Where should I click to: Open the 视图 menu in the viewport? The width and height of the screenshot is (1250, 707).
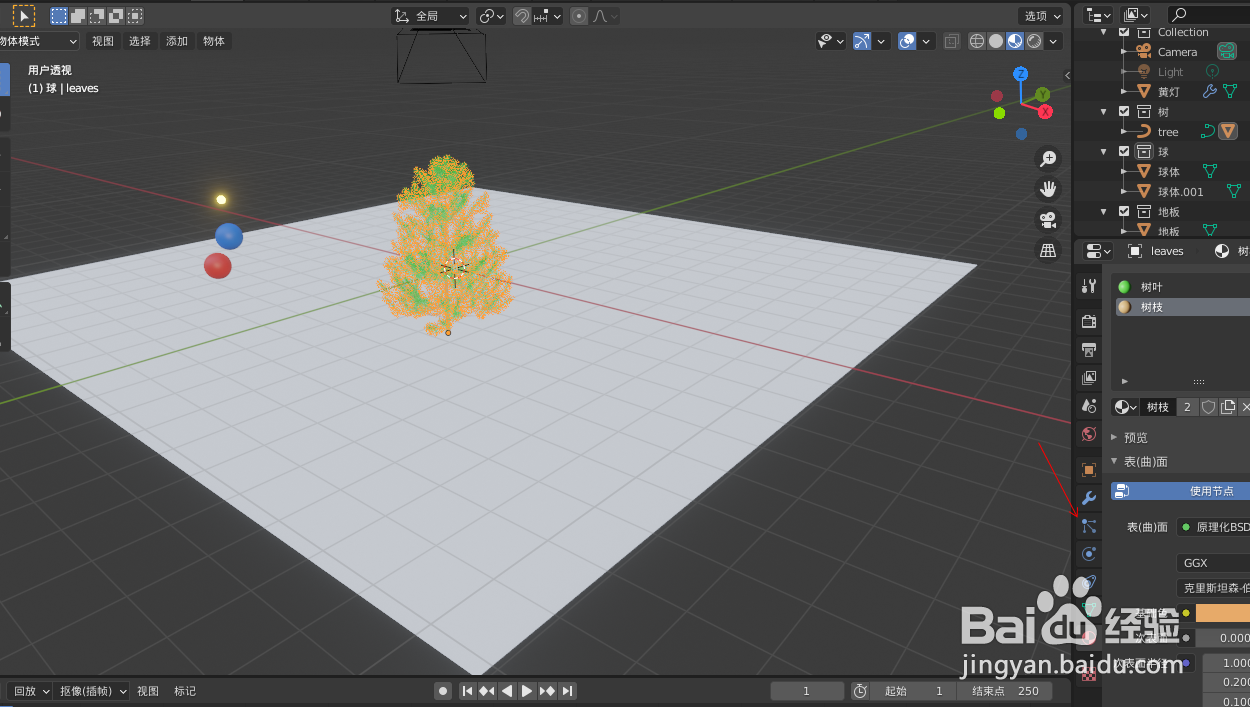click(103, 40)
